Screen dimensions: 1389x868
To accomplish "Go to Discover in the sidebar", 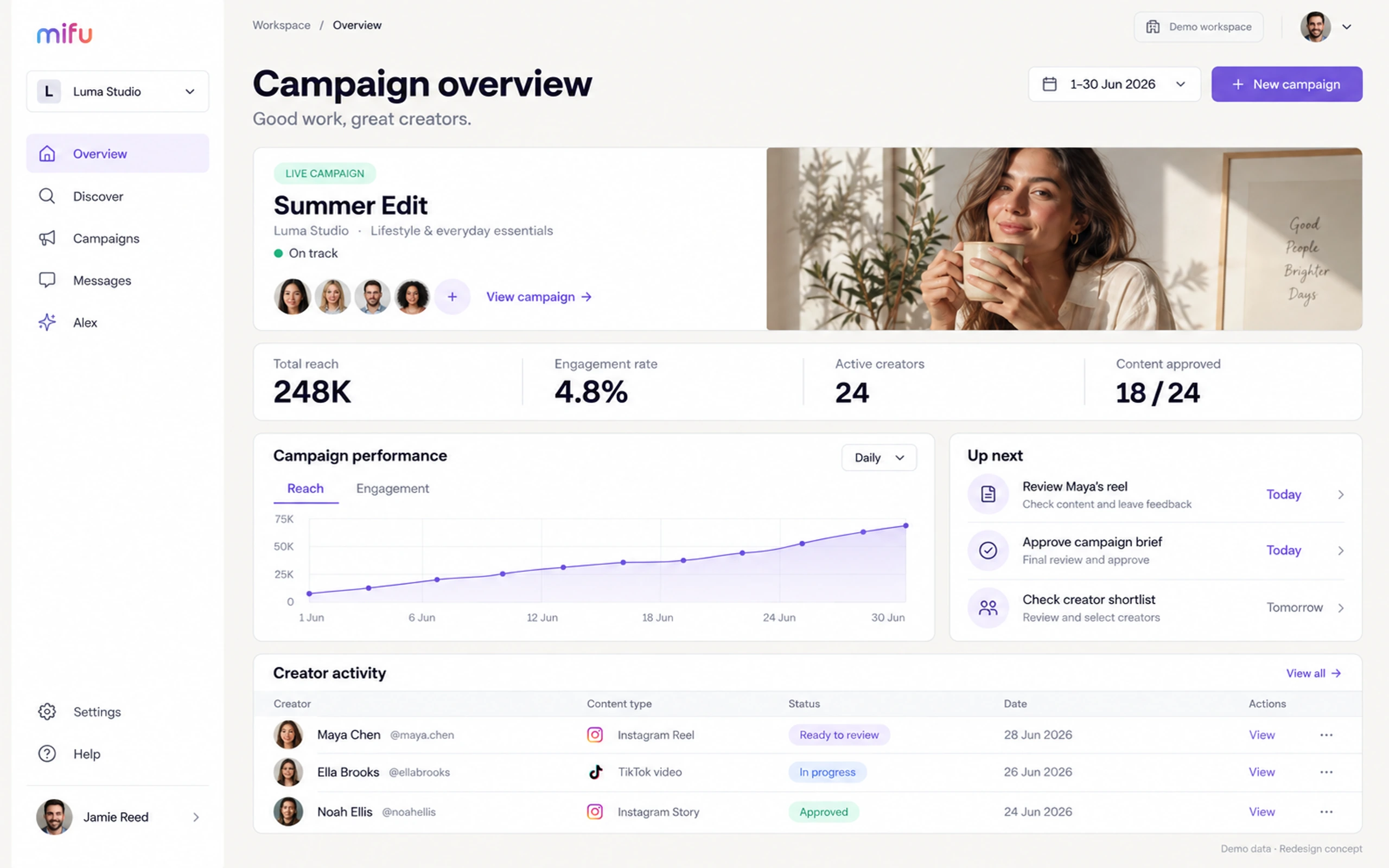I will [x=118, y=196].
